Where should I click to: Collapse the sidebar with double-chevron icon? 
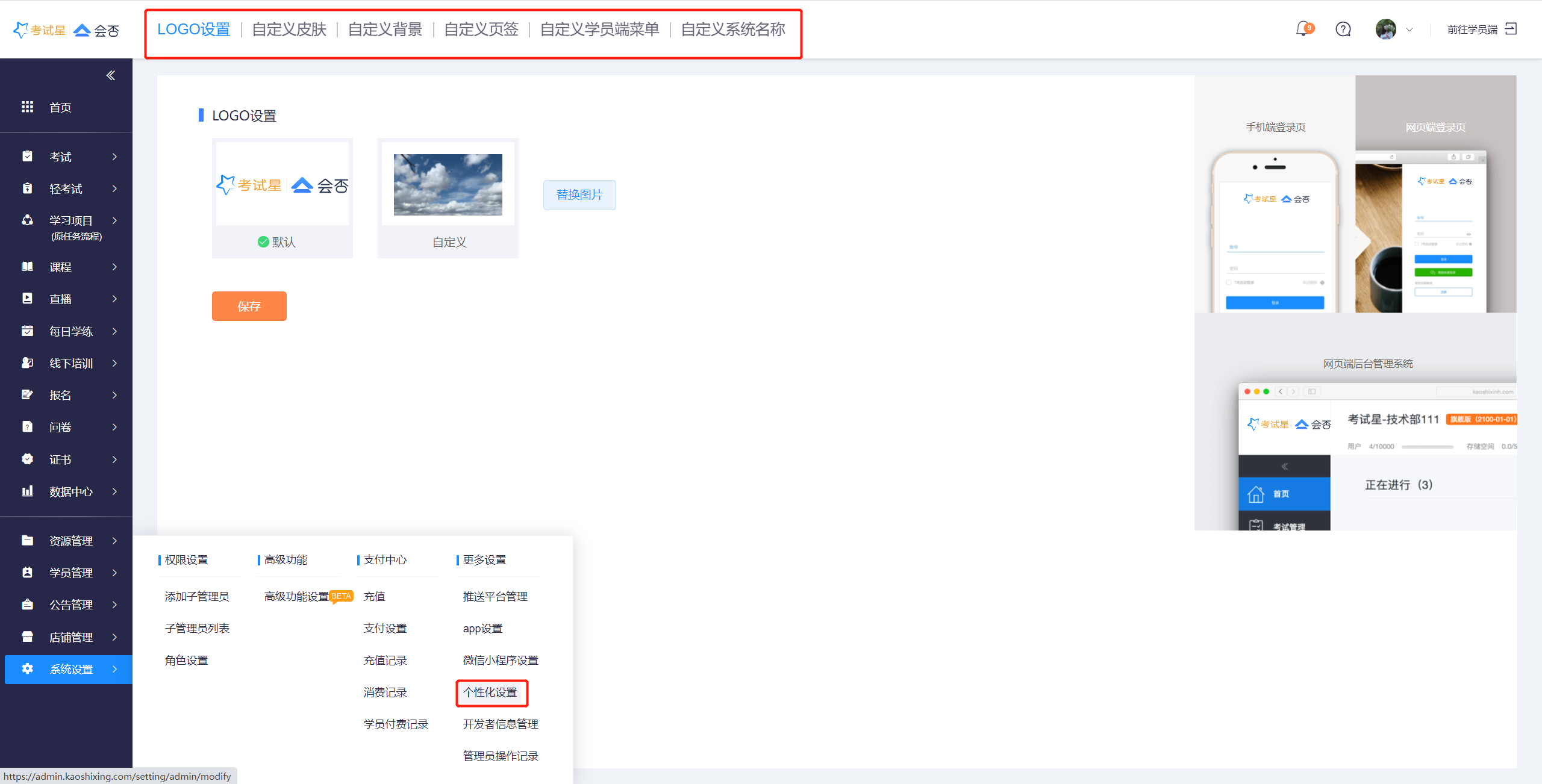(x=111, y=75)
